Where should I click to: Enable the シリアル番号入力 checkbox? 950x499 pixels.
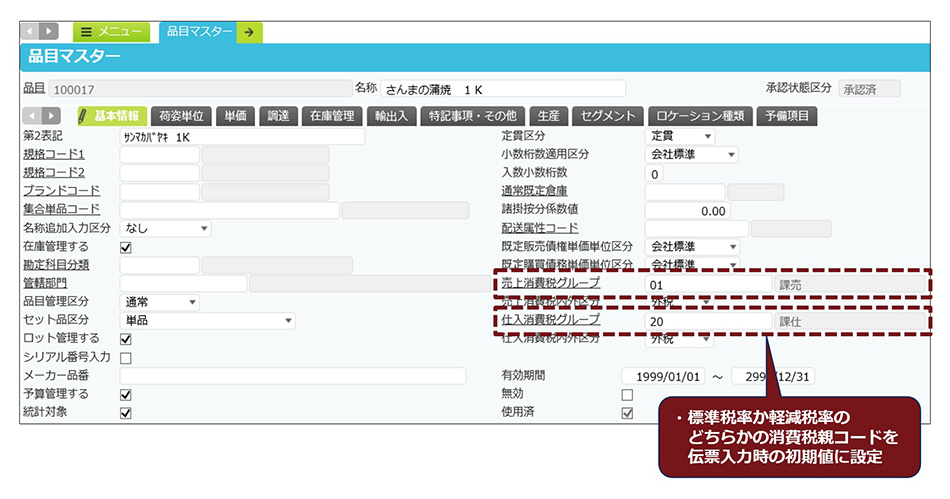point(126,358)
